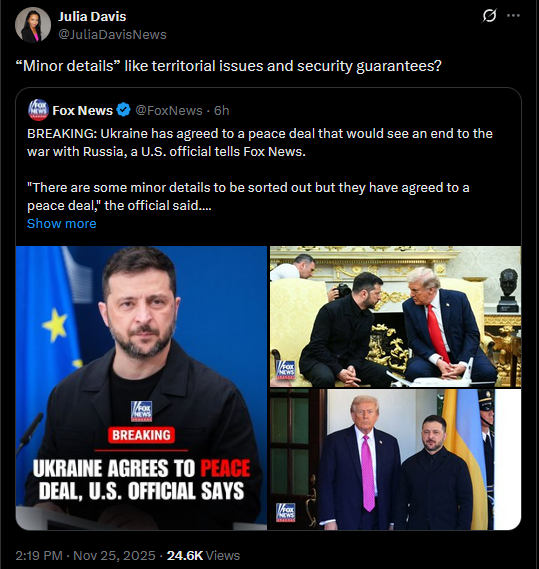View the 24.6K Views count

click(x=203, y=555)
